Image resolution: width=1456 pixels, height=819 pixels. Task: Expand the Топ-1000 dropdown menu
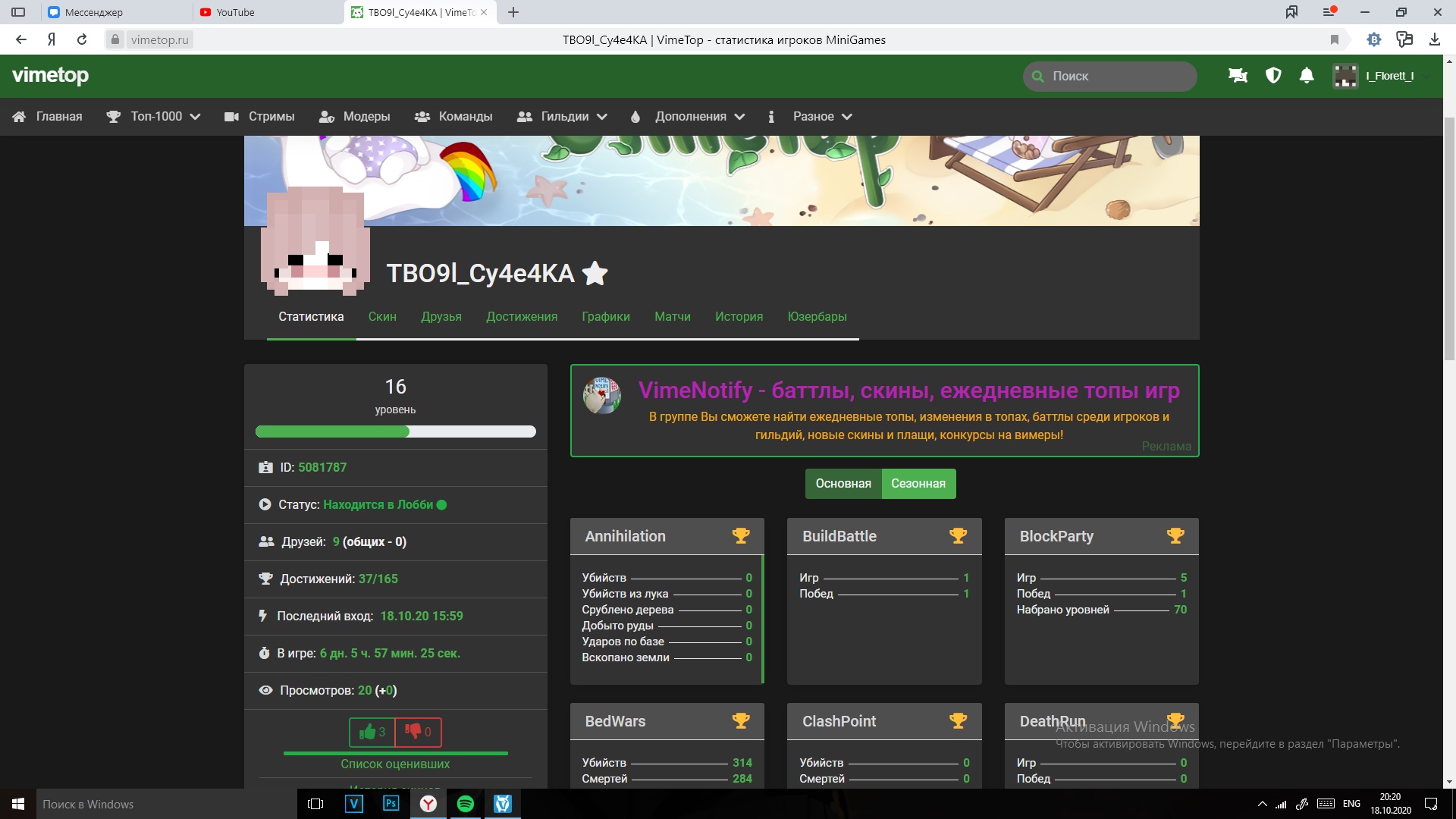pyautogui.click(x=153, y=116)
